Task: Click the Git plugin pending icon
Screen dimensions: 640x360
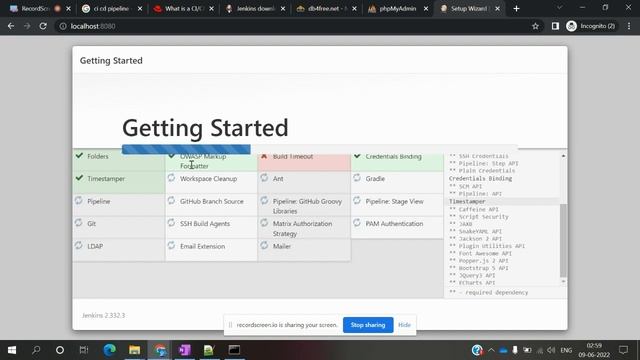Action: [78, 223]
